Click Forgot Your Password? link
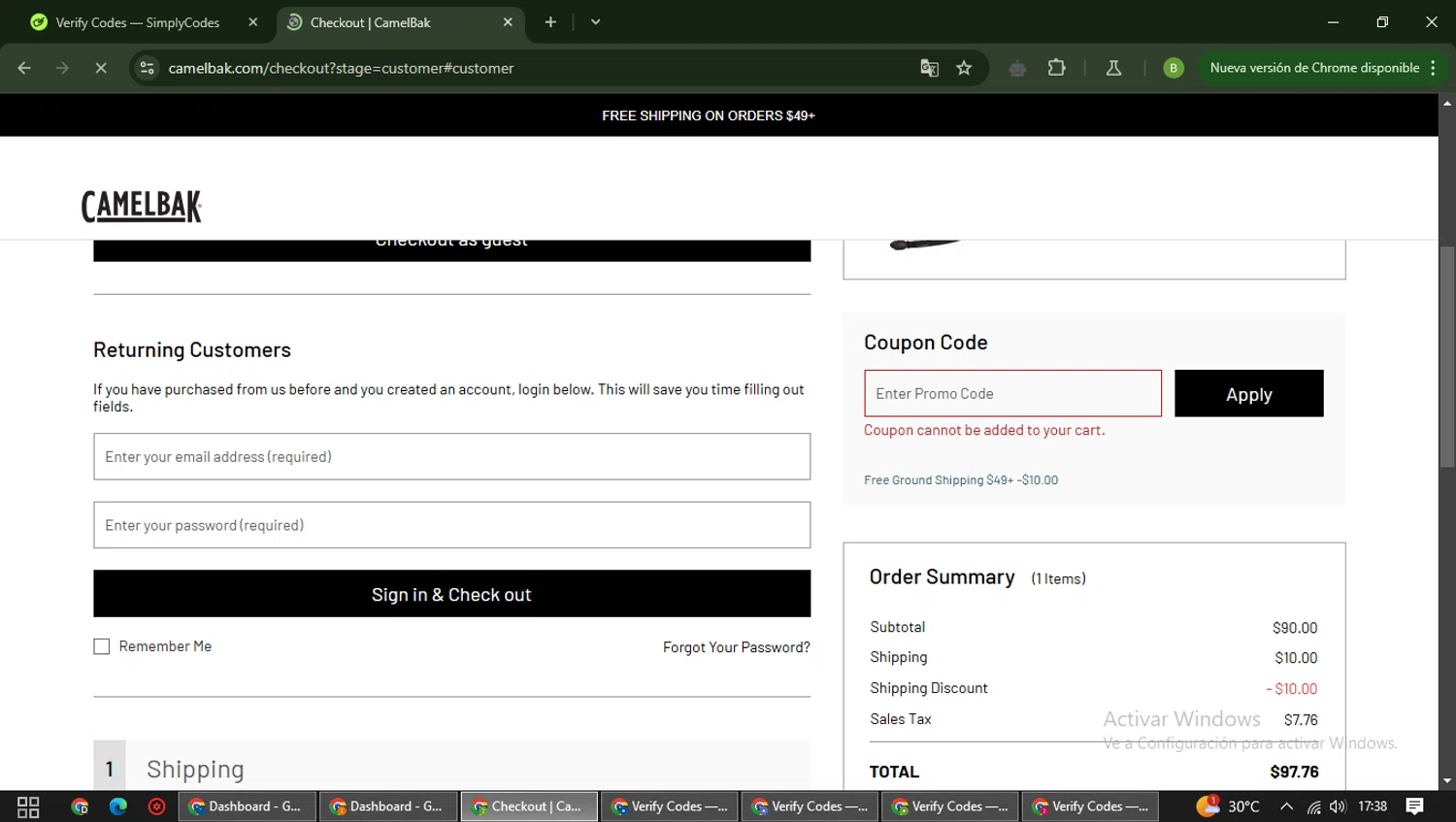The width and height of the screenshot is (1456, 822). tap(736, 647)
